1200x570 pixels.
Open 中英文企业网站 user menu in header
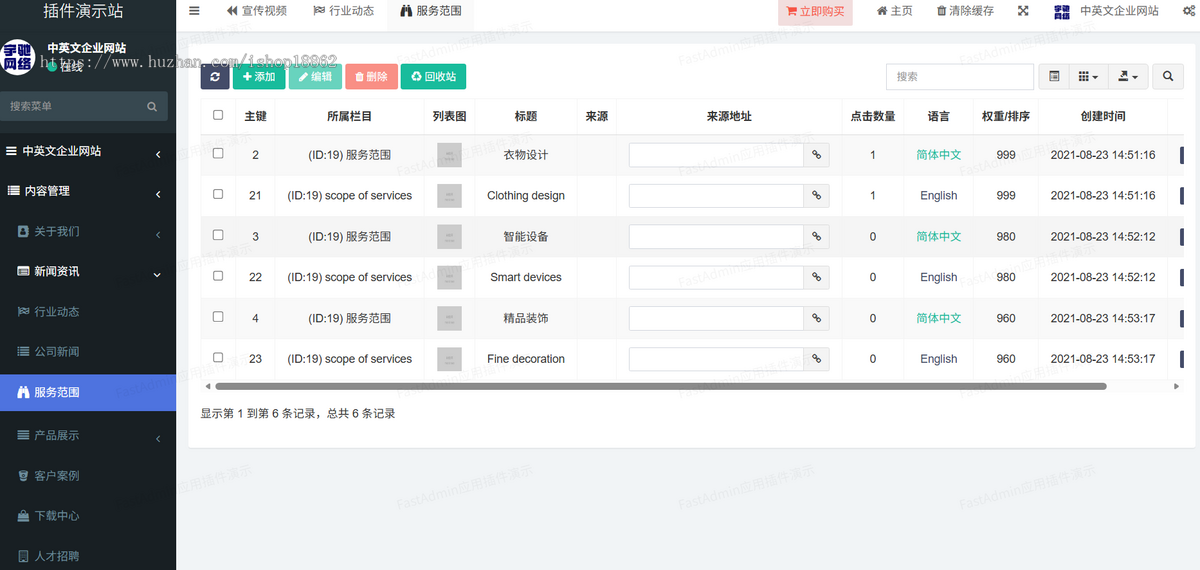(x=1119, y=11)
